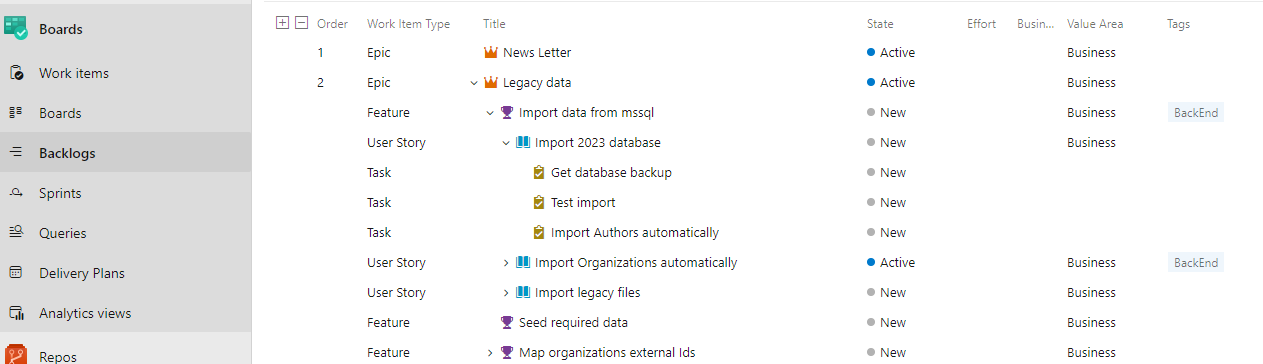Viewport: 1263px width, 364px height.
Task: Expand Import Organizations automatically story
Action: point(506,263)
